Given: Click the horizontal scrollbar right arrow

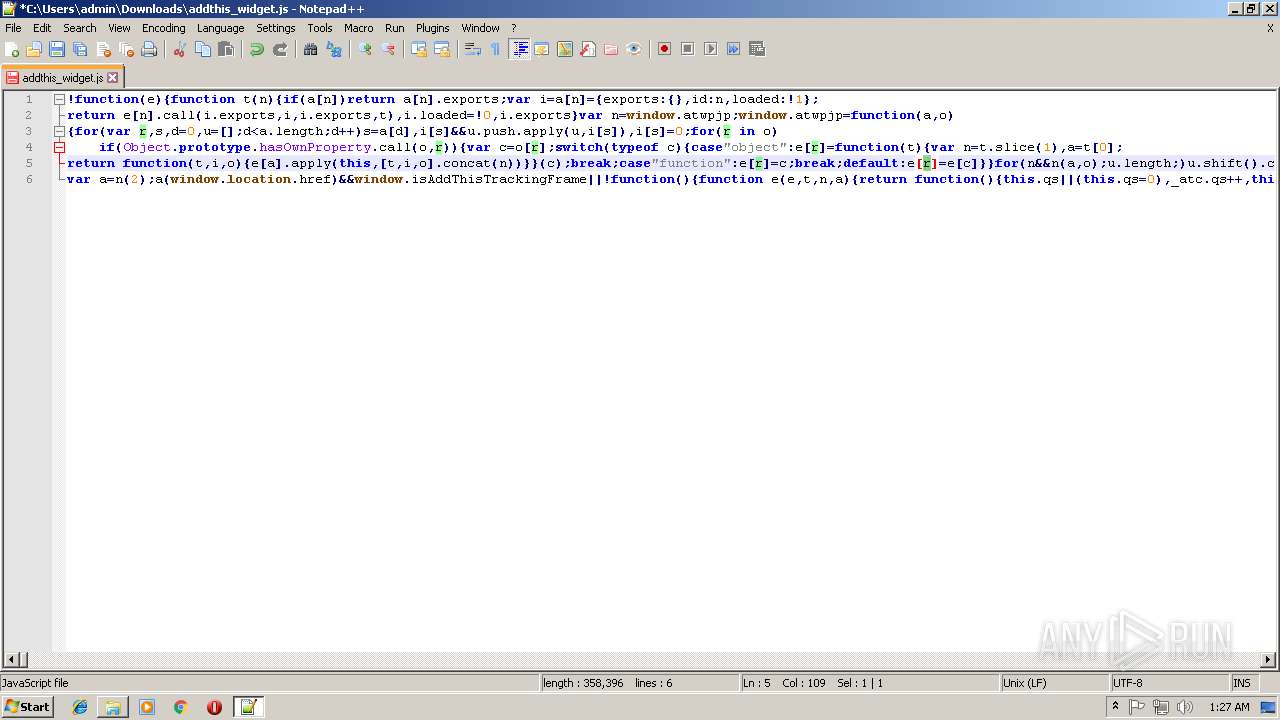Looking at the screenshot, I should click(1268, 660).
